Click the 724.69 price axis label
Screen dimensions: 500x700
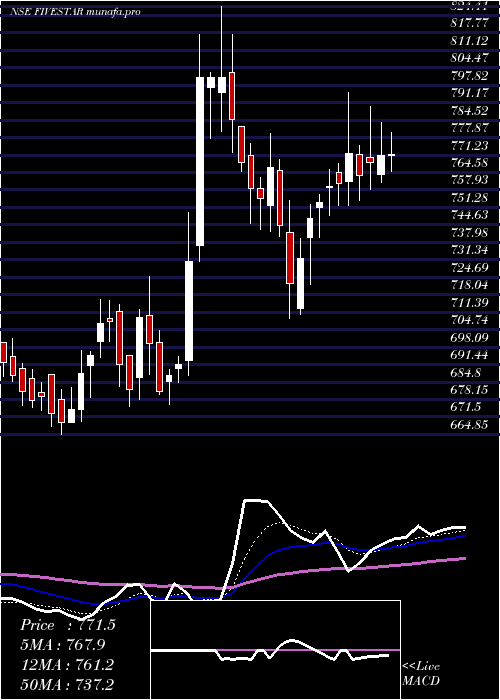pos(469,267)
